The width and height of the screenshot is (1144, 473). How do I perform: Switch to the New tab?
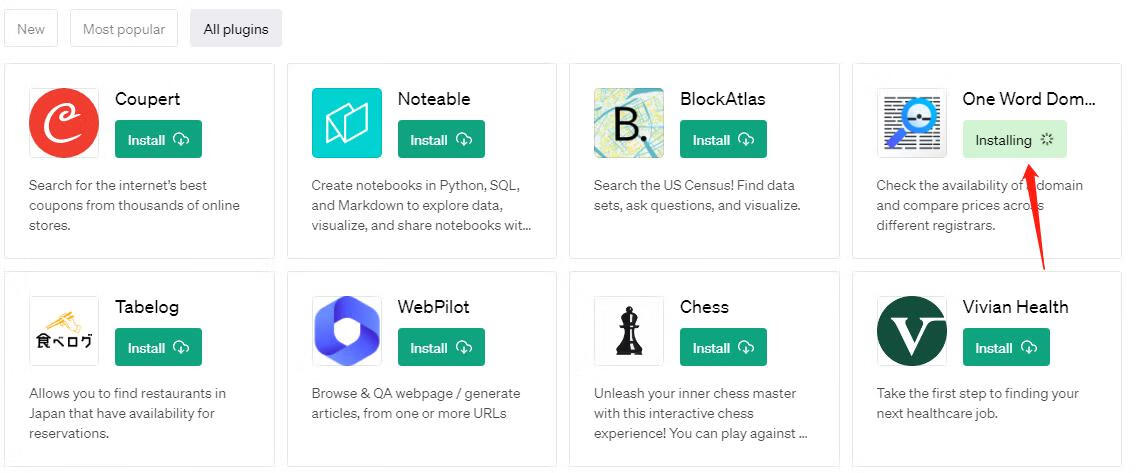pyautogui.click(x=31, y=29)
